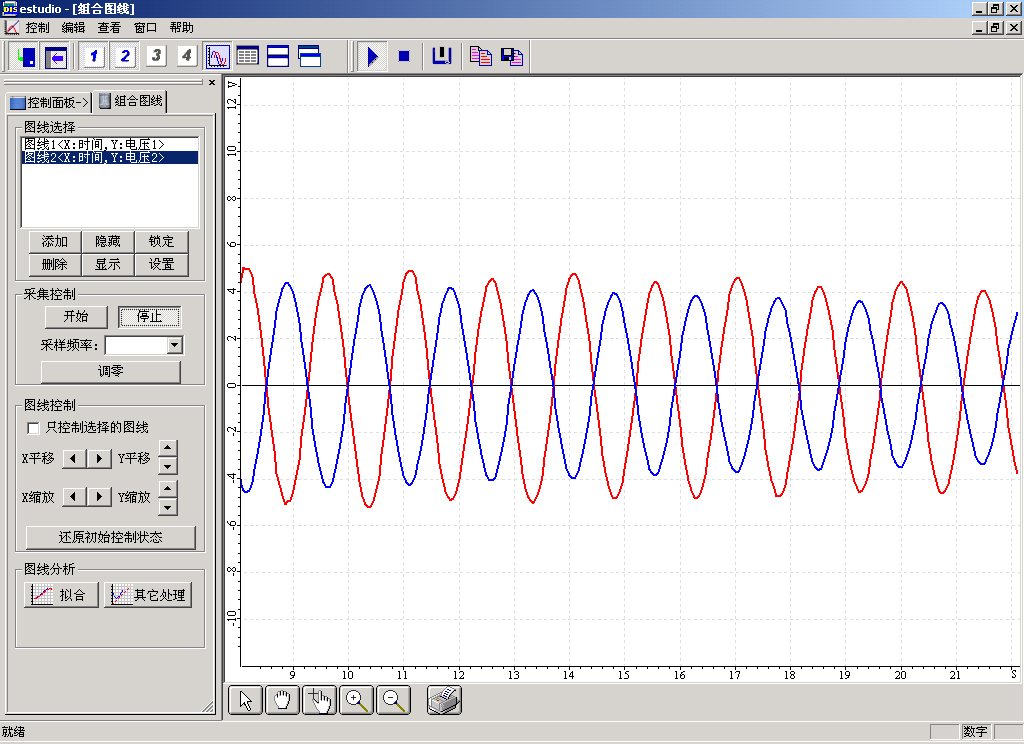Switch to the data table view icon

point(247,57)
